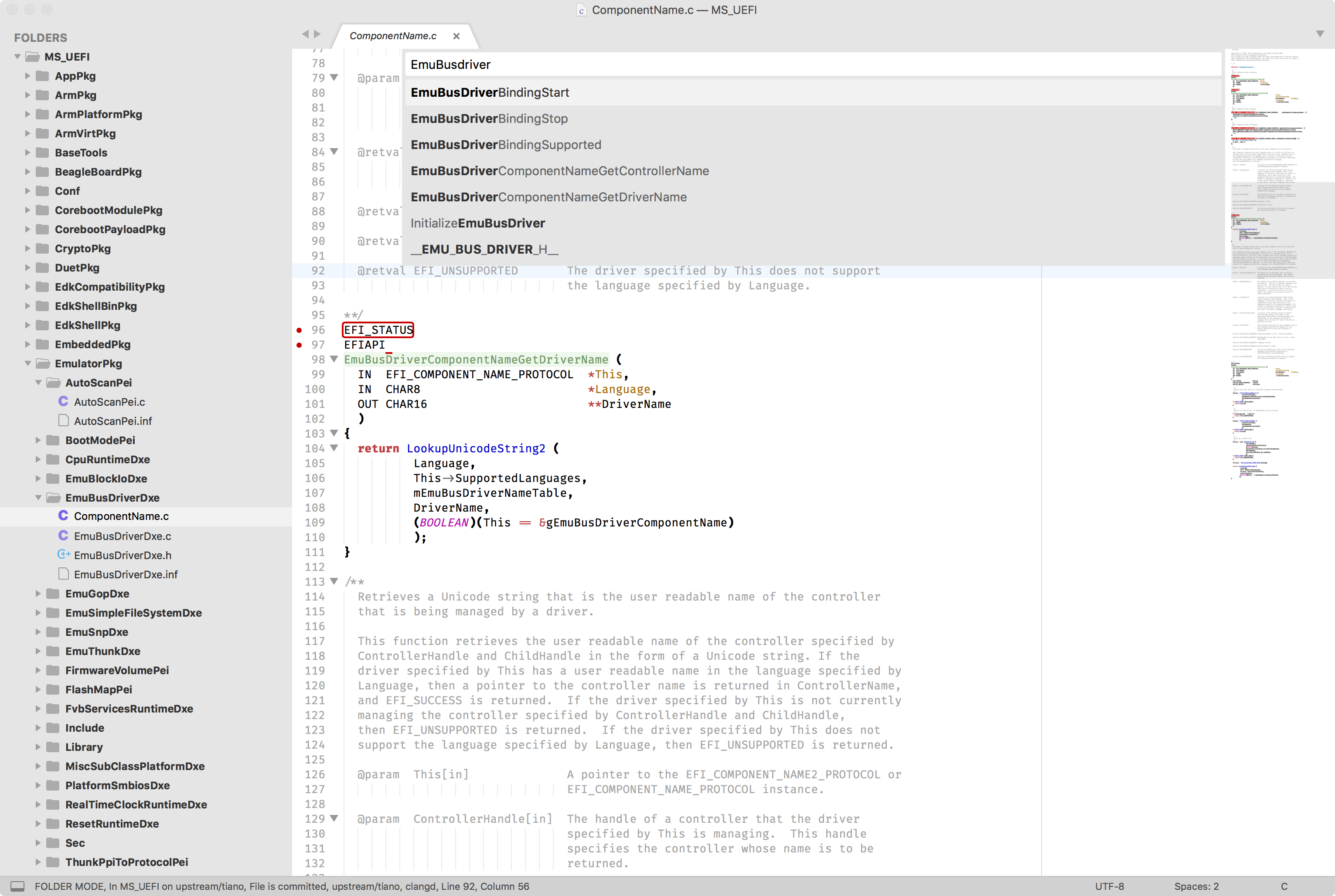Open EmuBusDriverDxe.c from sidebar
This screenshot has height=896, width=1335.
[123, 536]
